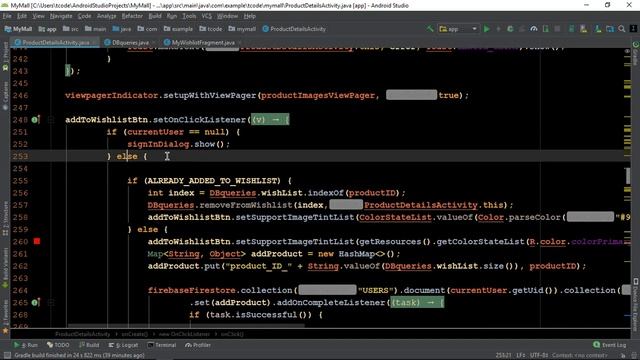The height and width of the screenshot is (360, 640).
Task: Open the Logcat tool window
Action: click(123, 345)
